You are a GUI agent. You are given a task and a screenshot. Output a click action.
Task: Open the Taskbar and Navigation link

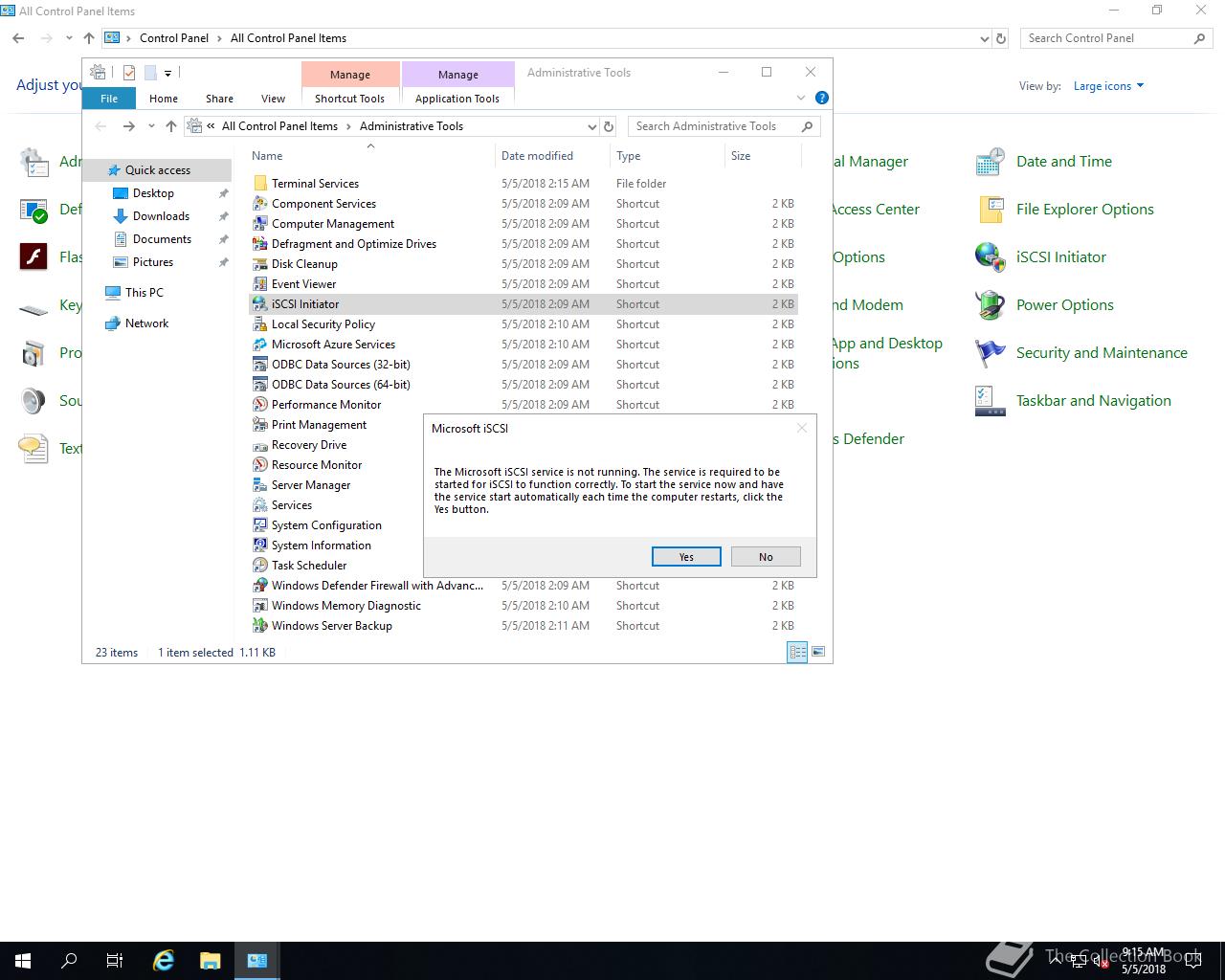(1093, 401)
